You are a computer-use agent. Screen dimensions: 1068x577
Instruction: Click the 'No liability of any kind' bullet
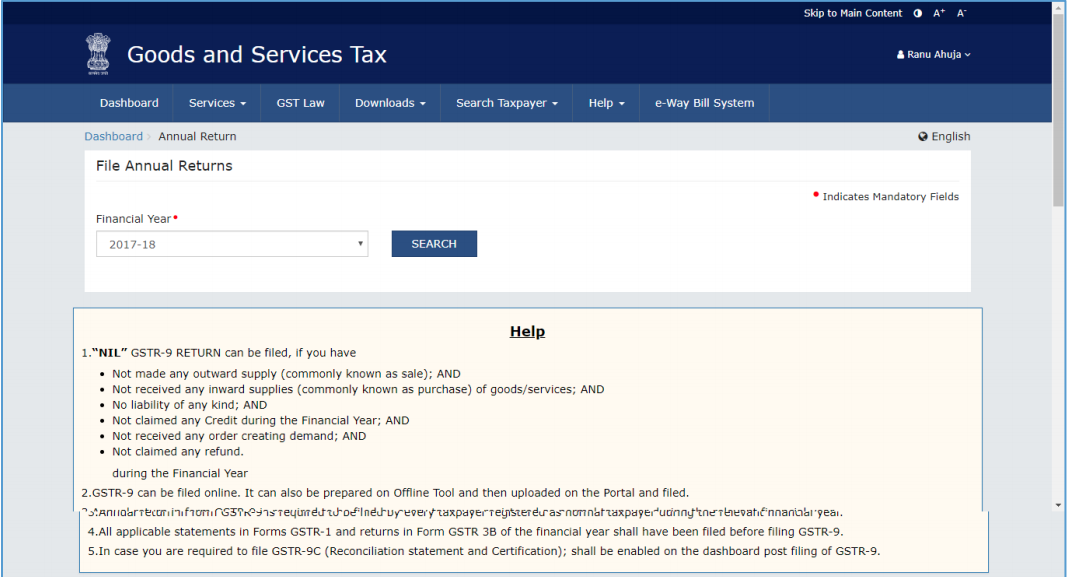[x=189, y=405]
